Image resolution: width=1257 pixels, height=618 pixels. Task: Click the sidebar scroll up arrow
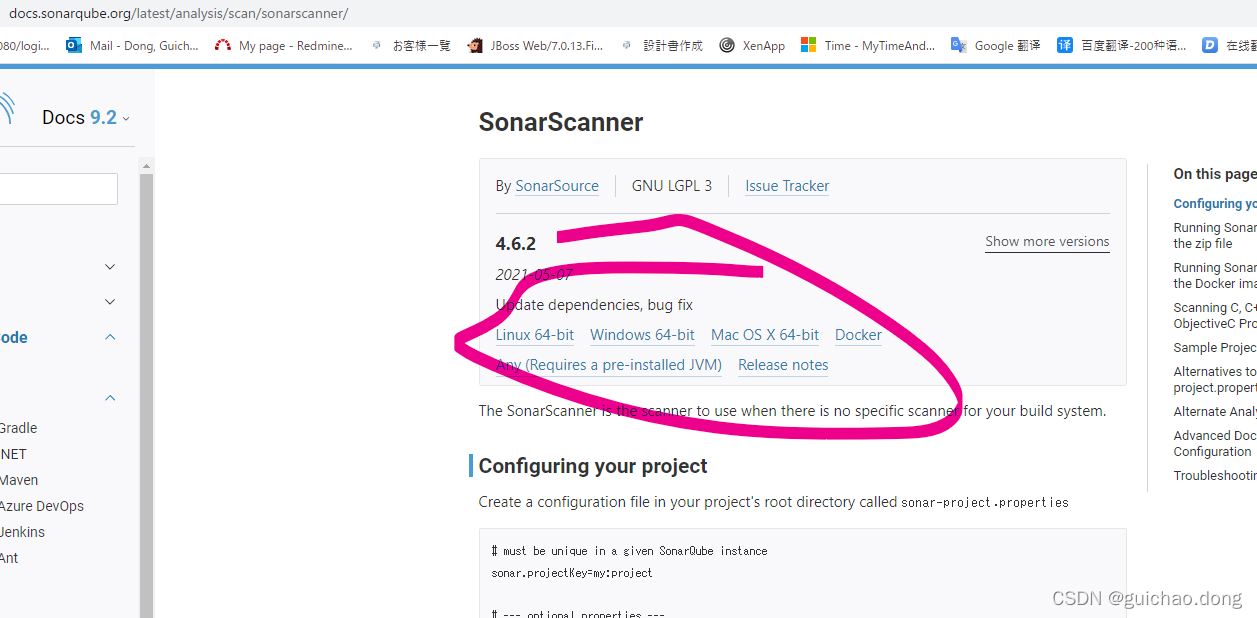[x=146, y=165]
